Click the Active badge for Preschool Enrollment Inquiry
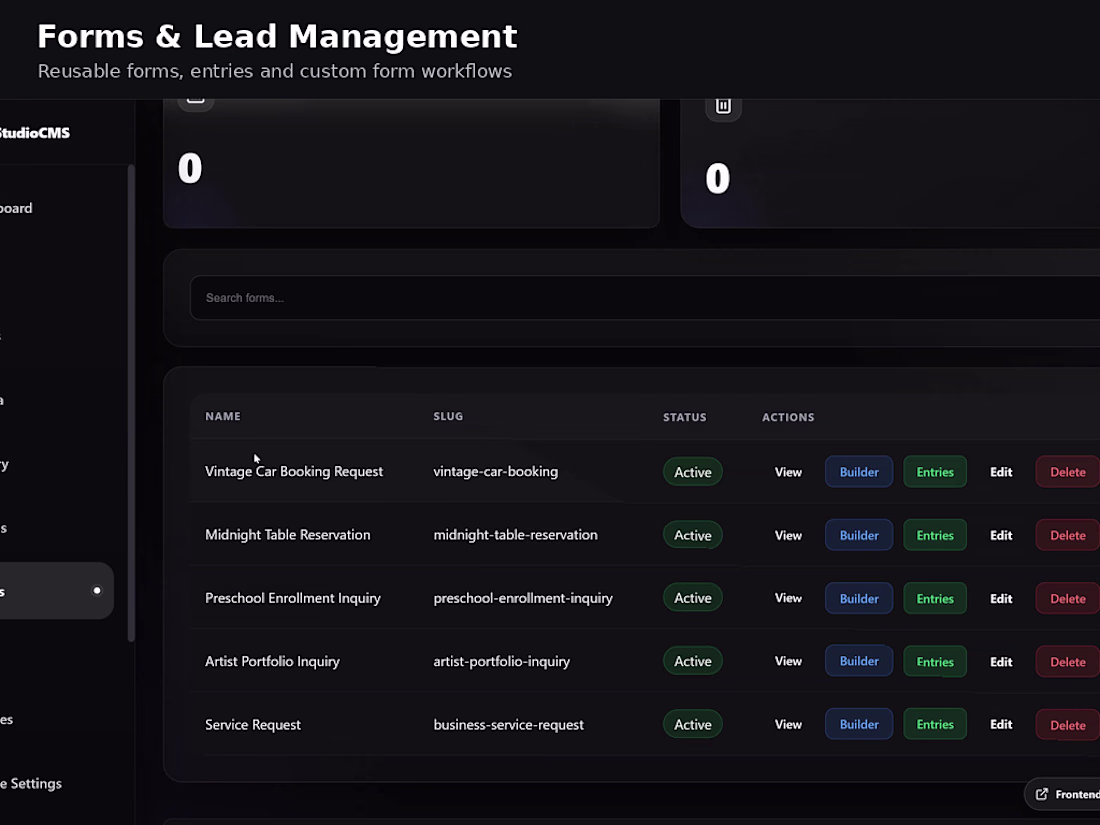1100x825 pixels. tap(692, 598)
